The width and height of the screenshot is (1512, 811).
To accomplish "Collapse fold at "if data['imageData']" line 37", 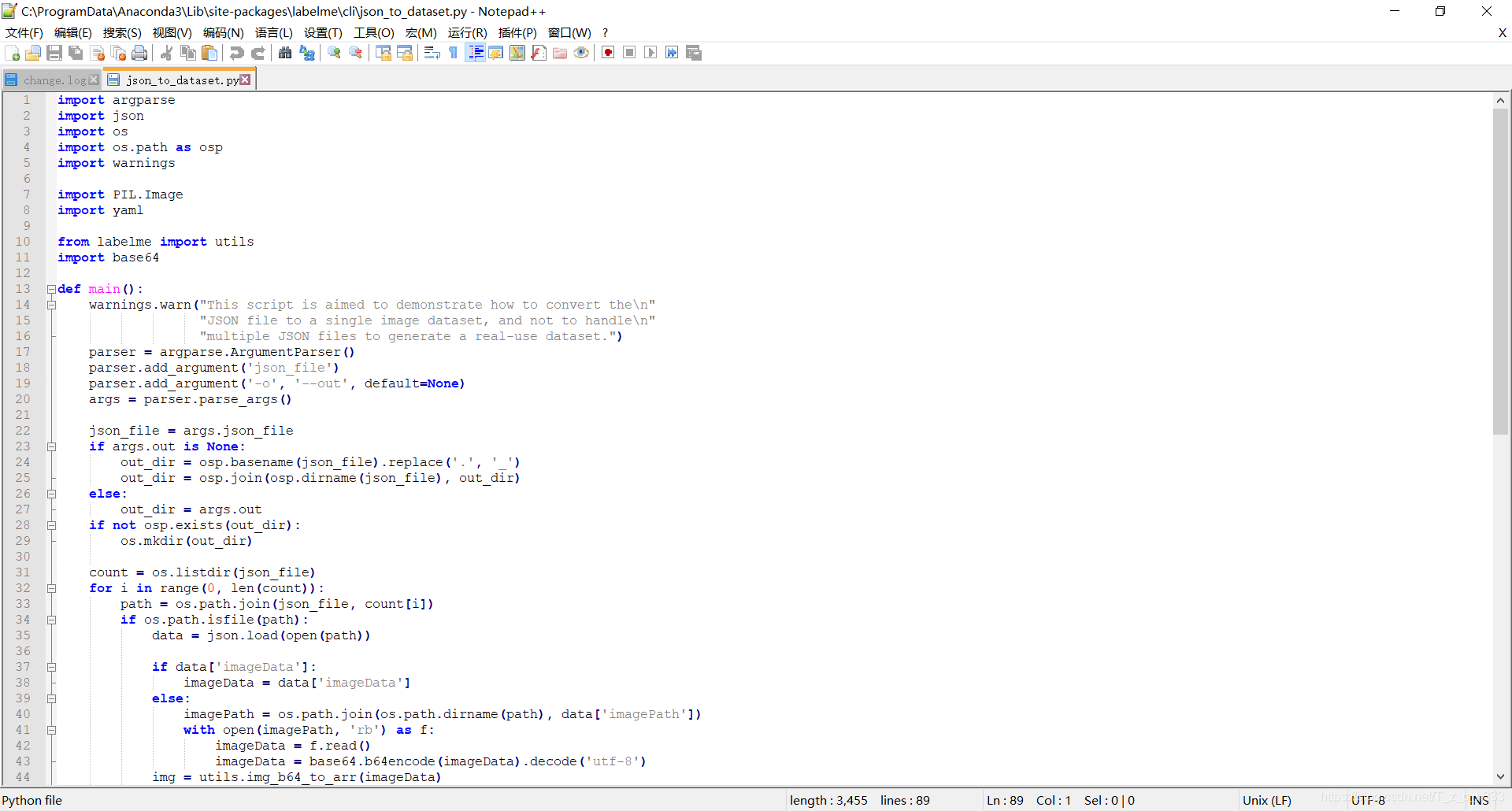I will [51, 667].
